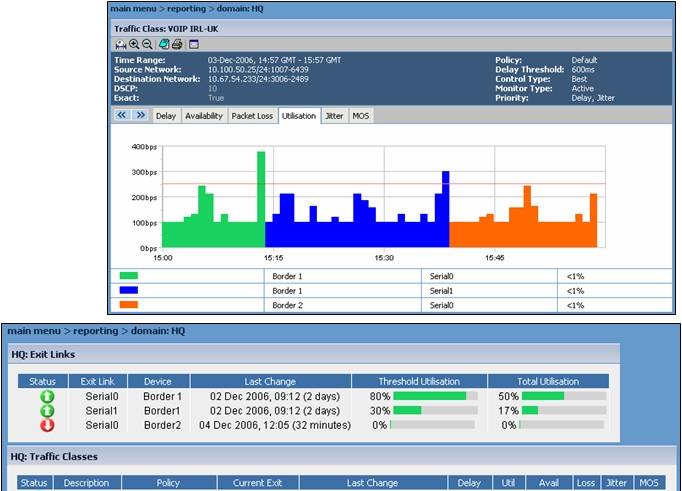682x491 pixels.
Task: Switch to the Availability tab
Action: 204,116
